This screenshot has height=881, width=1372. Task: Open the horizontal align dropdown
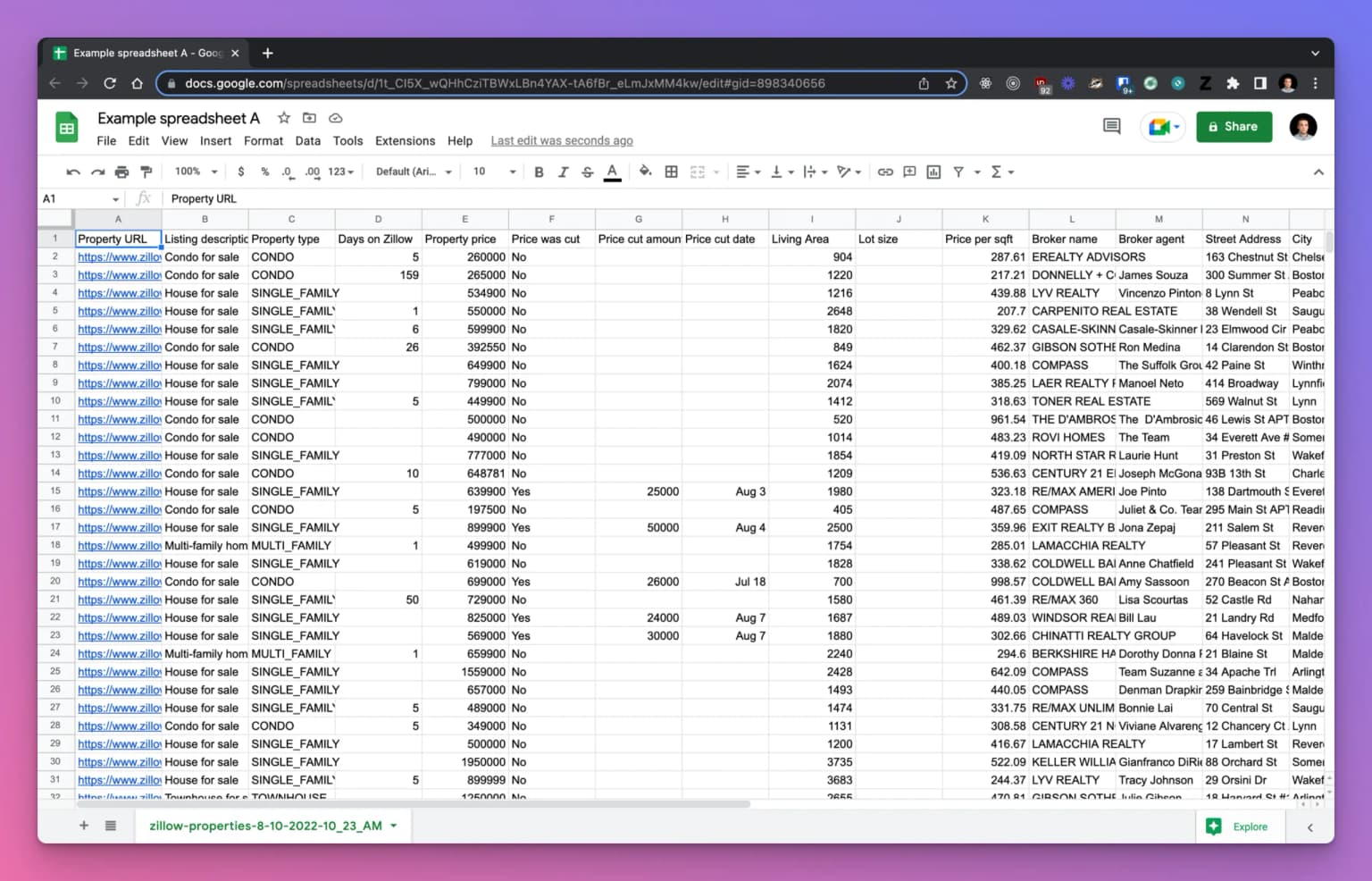pos(748,172)
